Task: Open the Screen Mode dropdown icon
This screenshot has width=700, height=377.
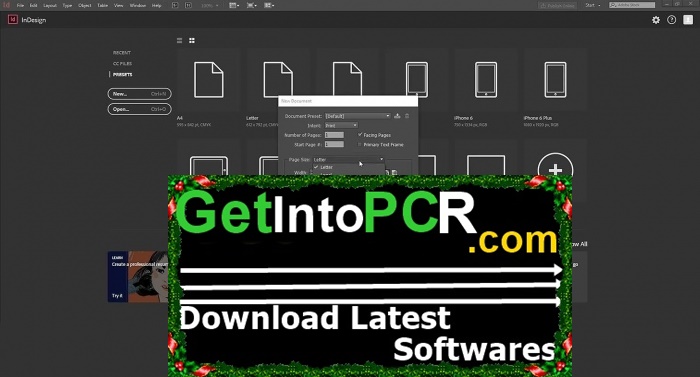Action: (x=251, y=5)
